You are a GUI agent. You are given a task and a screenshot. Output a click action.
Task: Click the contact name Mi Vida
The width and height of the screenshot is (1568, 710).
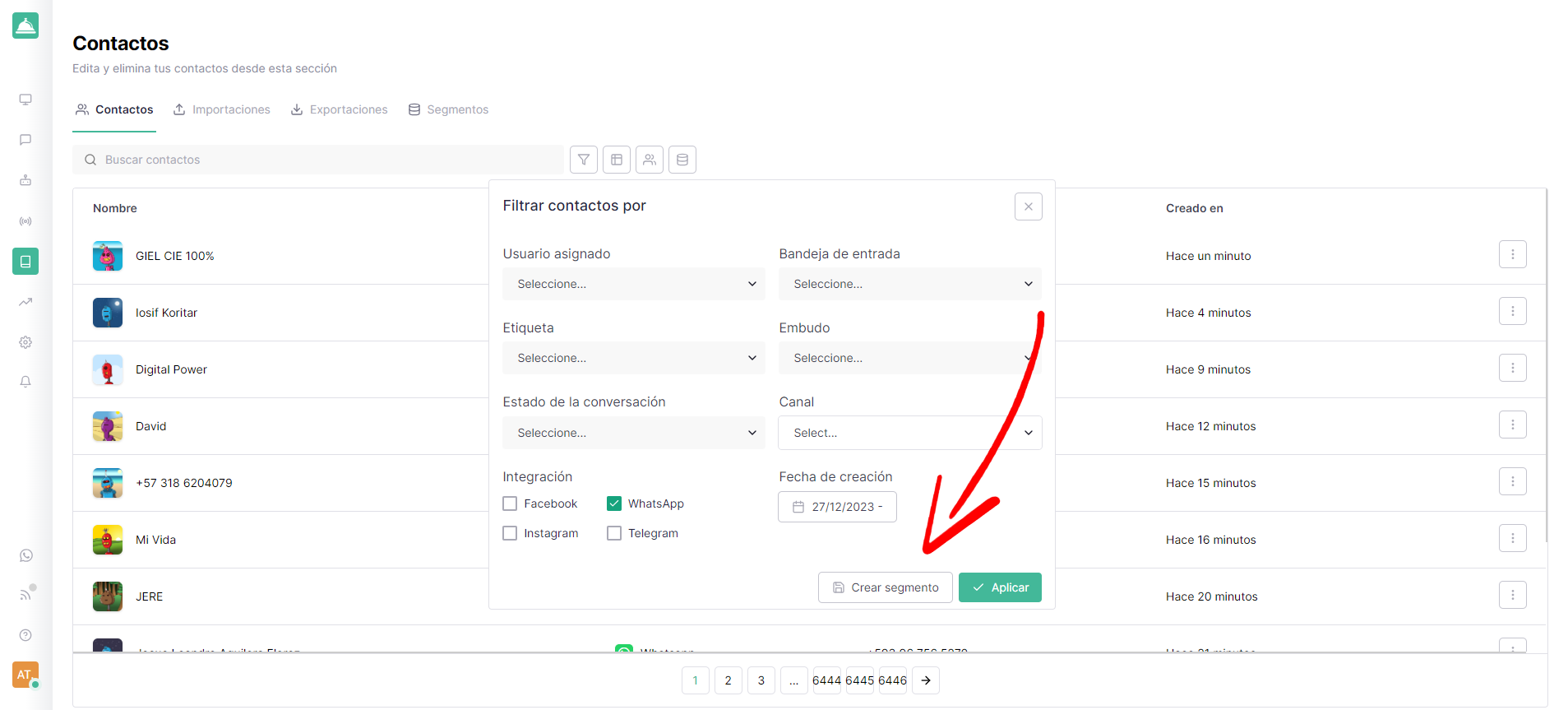[155, 540]
